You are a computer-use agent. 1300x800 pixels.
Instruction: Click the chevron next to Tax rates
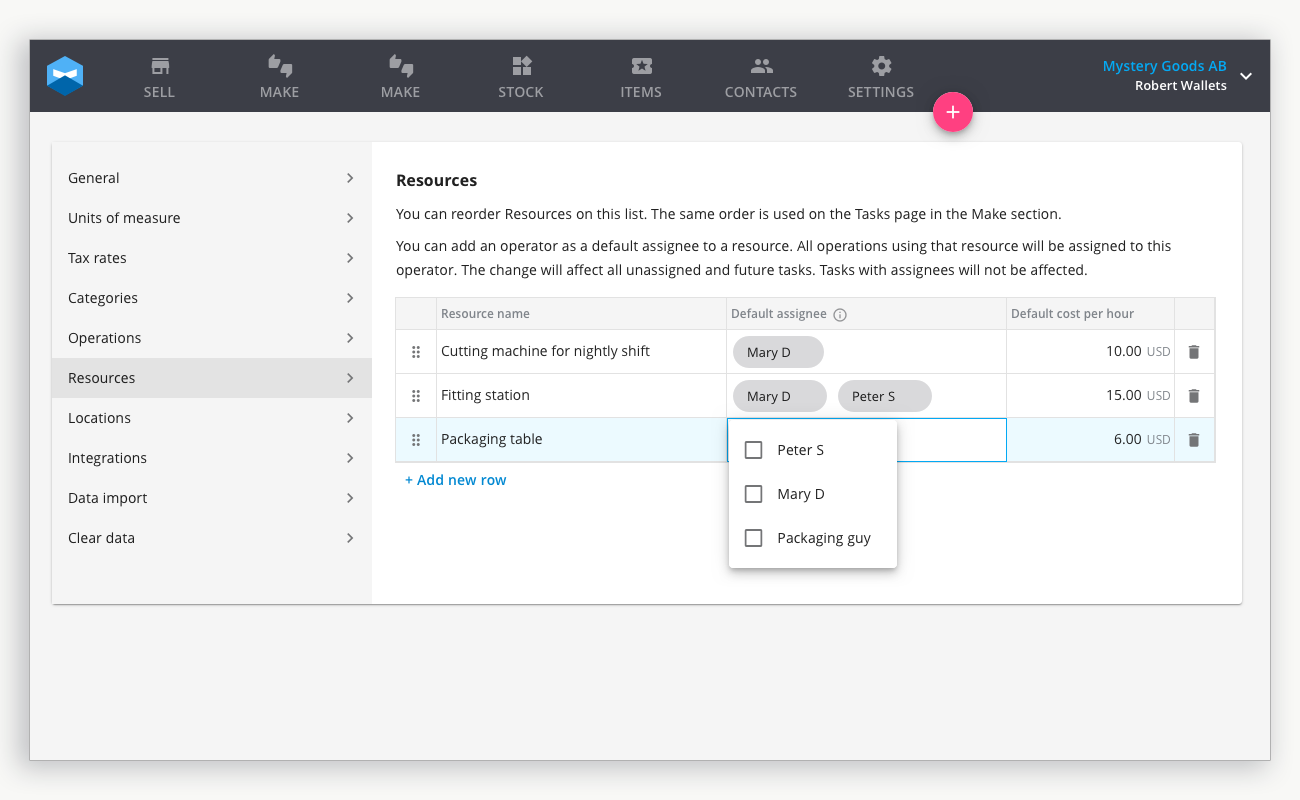(350, 258)
